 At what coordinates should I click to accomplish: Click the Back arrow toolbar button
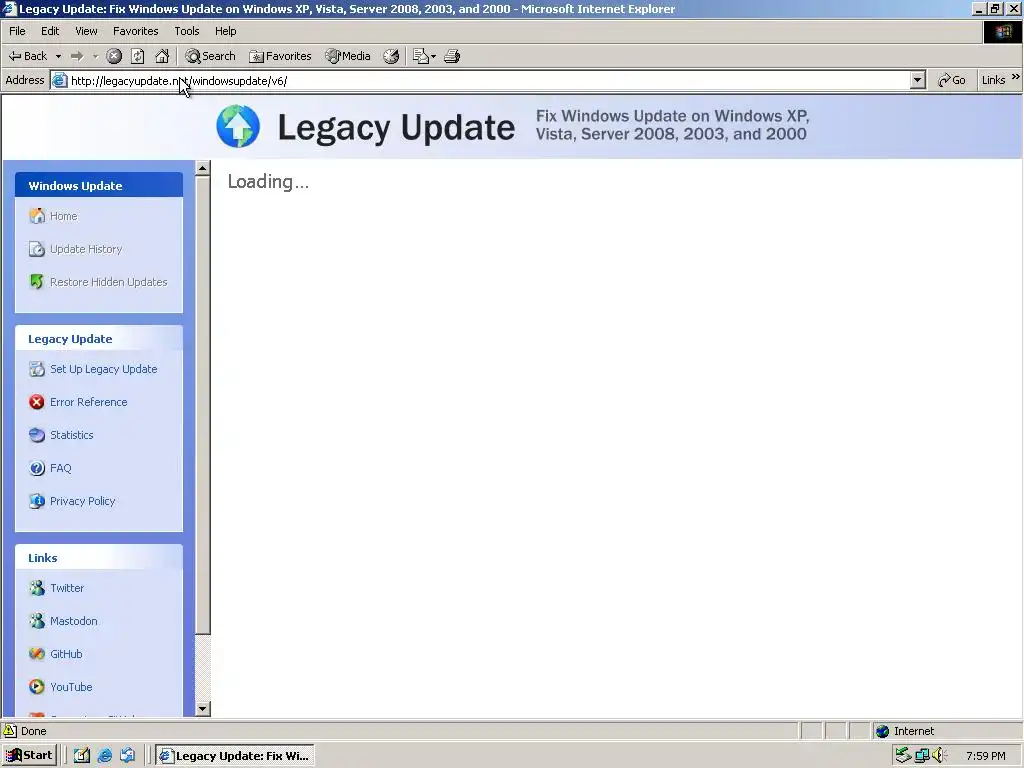coord(27,56)
